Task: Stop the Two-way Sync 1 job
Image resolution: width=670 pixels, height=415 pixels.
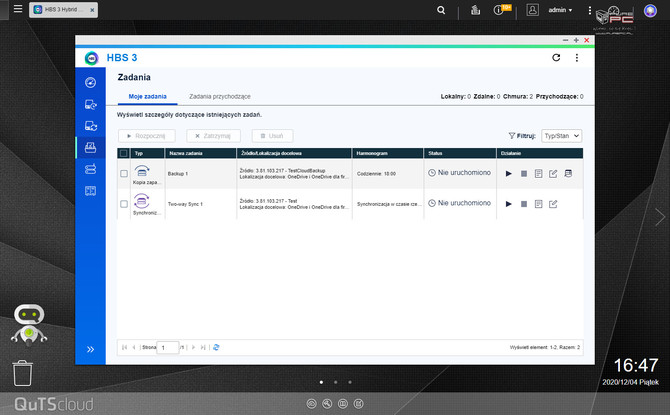Action: pyautogui.click(x=524, y=204)
